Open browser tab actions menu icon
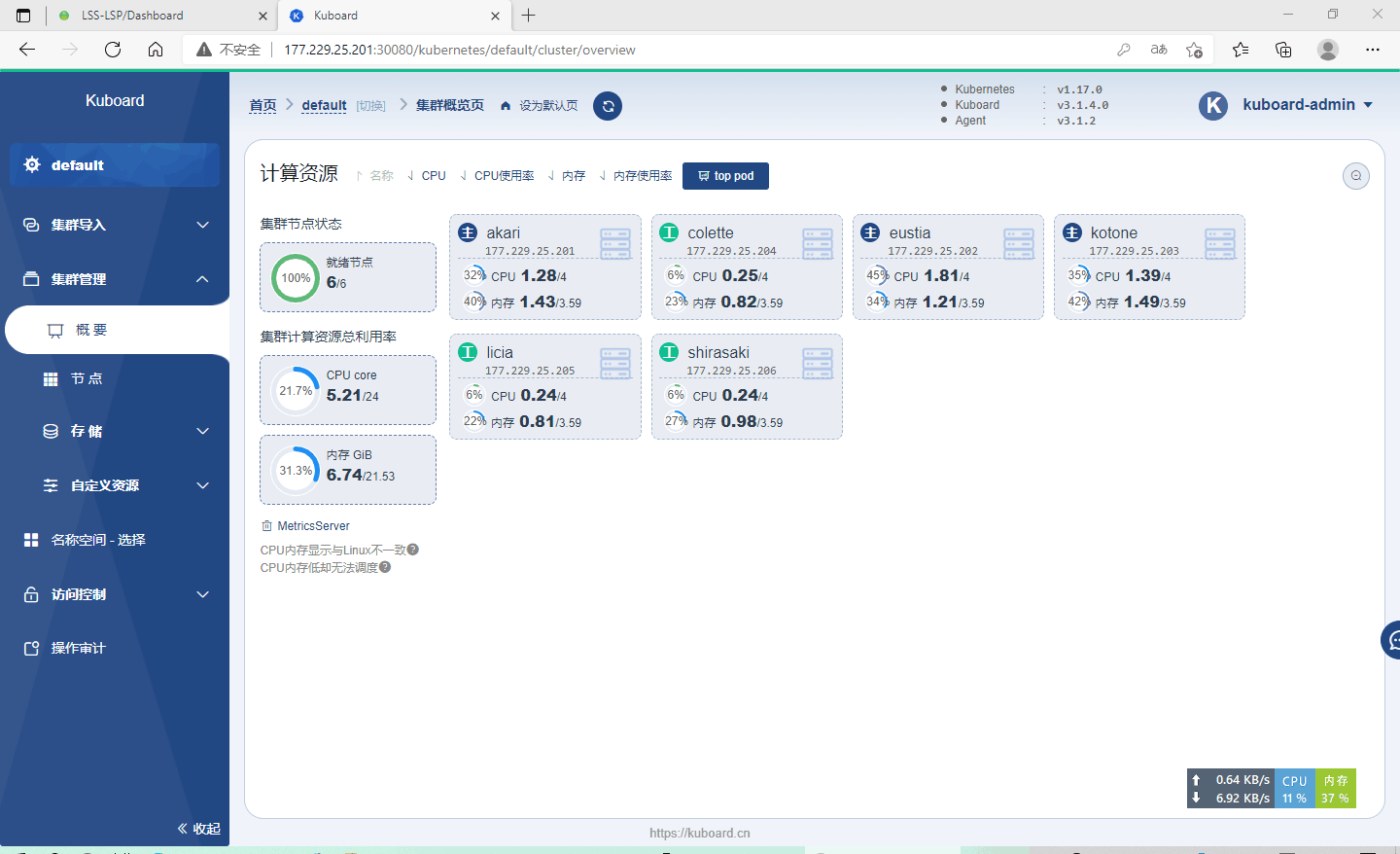Viewport: 1400px width, 854px height. click(x=23, y=16)
